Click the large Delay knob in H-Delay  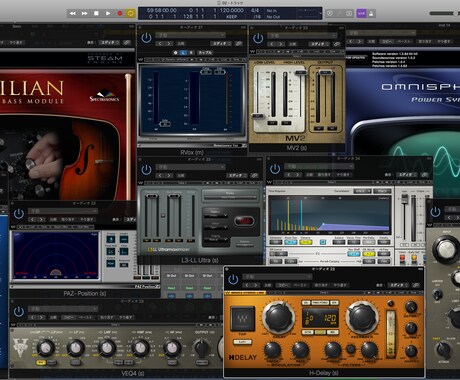click(x=279, y=317)
